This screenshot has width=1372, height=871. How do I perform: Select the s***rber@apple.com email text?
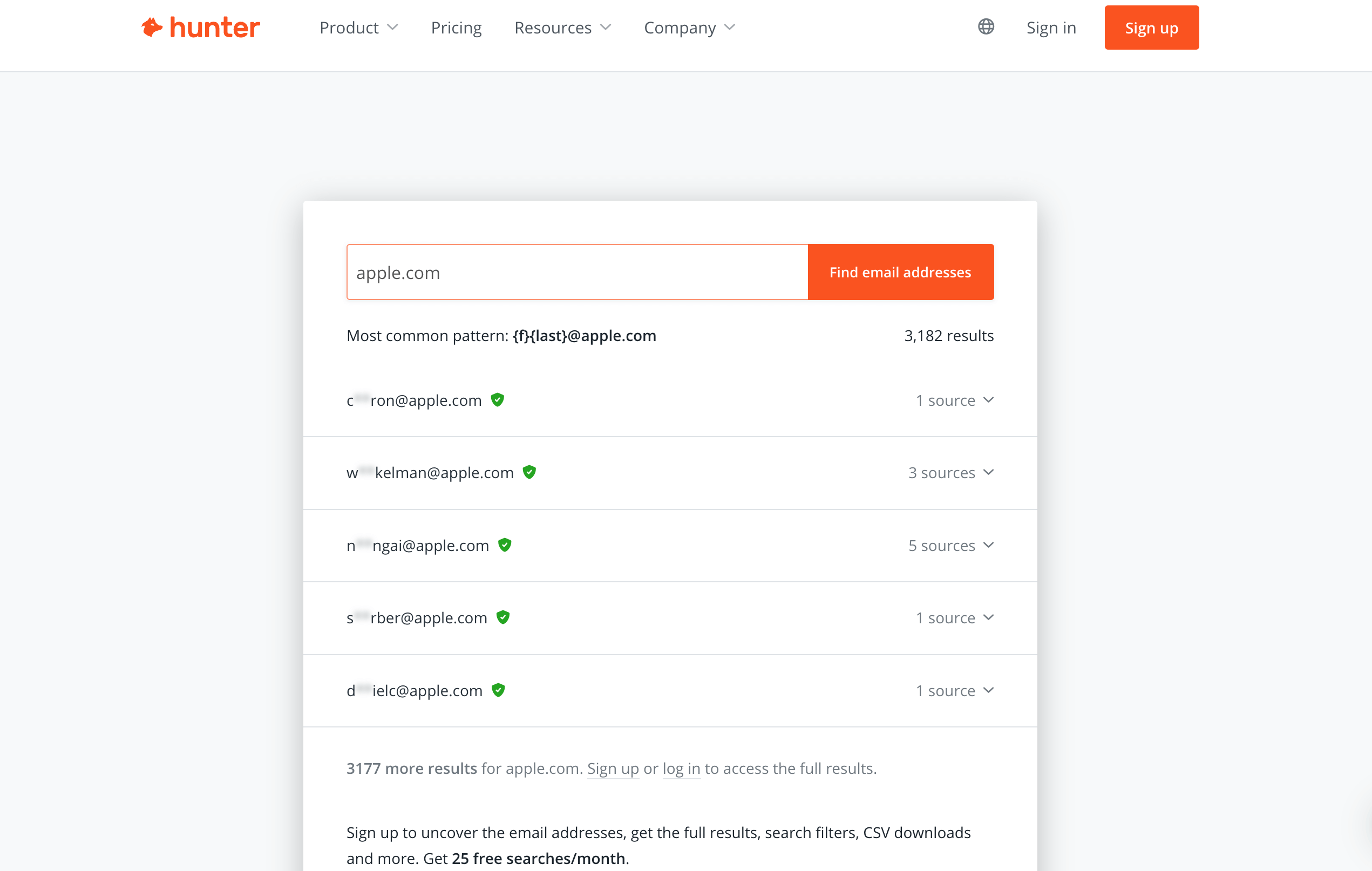417,618
